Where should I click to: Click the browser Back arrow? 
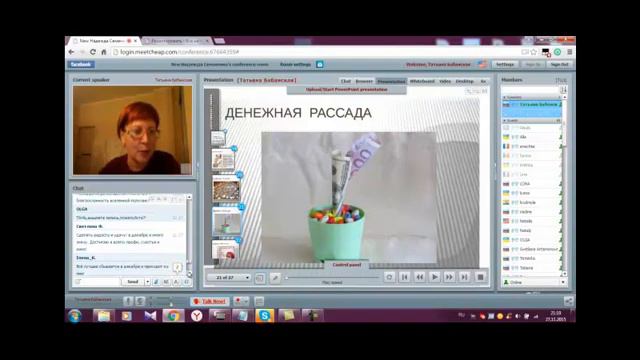coord(71,52)
